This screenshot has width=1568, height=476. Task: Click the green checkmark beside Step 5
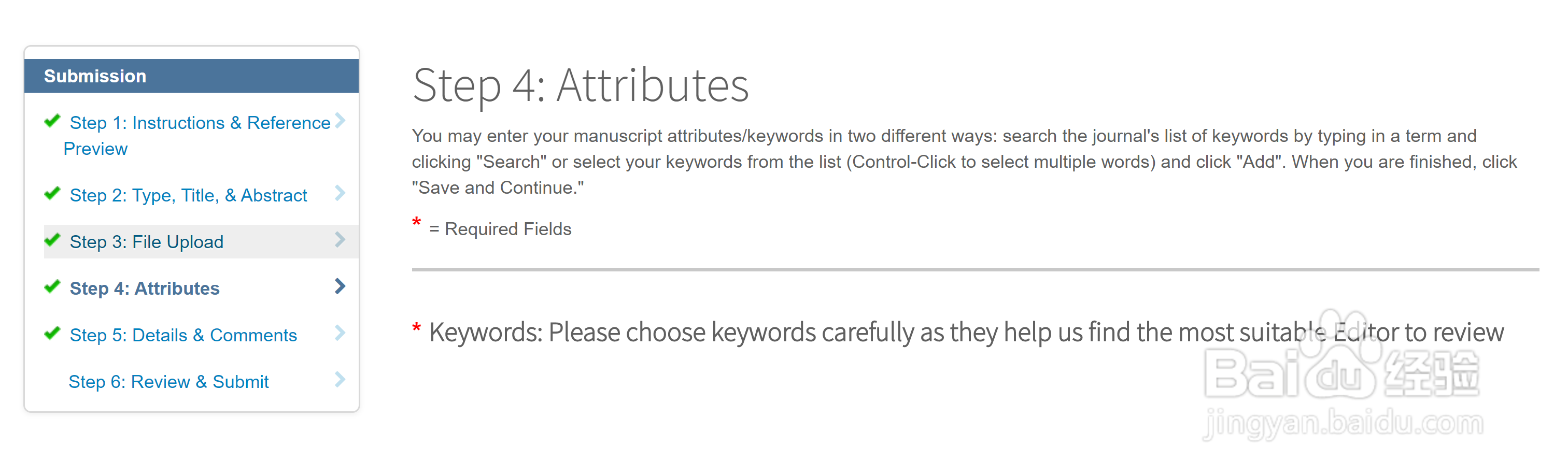(x=52, y=333)
